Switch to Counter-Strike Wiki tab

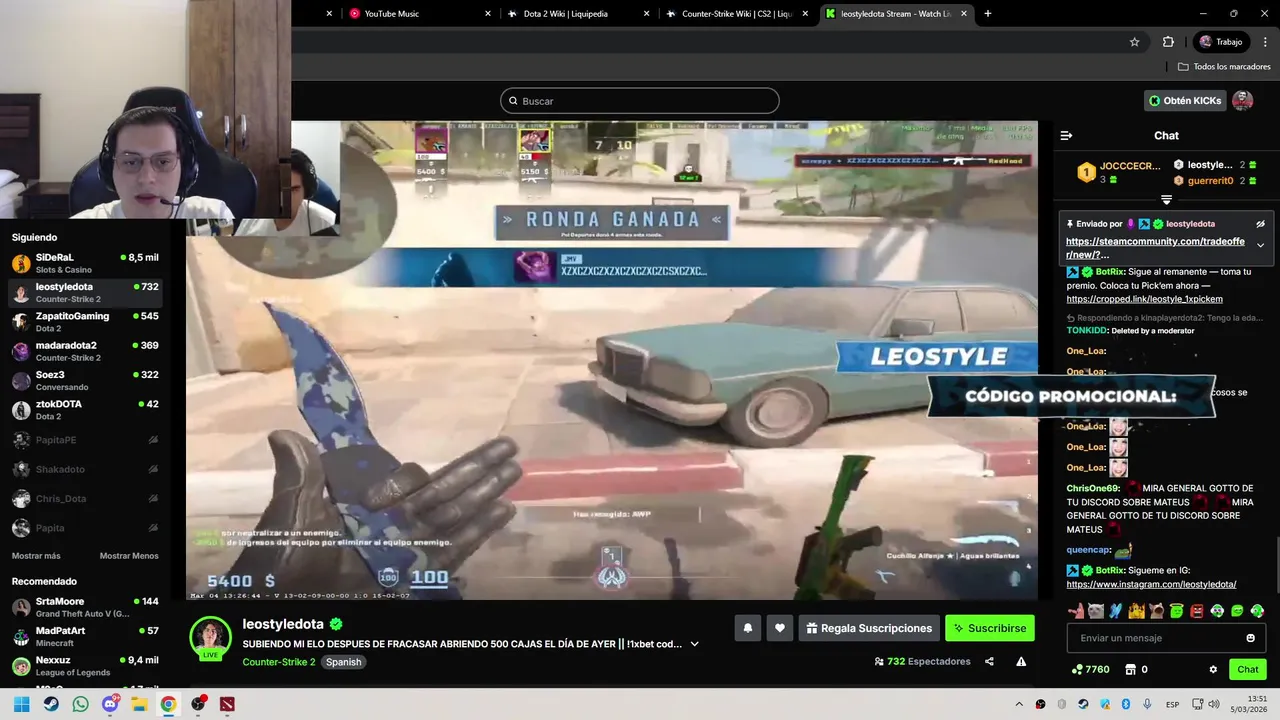(x=737, y=14)
